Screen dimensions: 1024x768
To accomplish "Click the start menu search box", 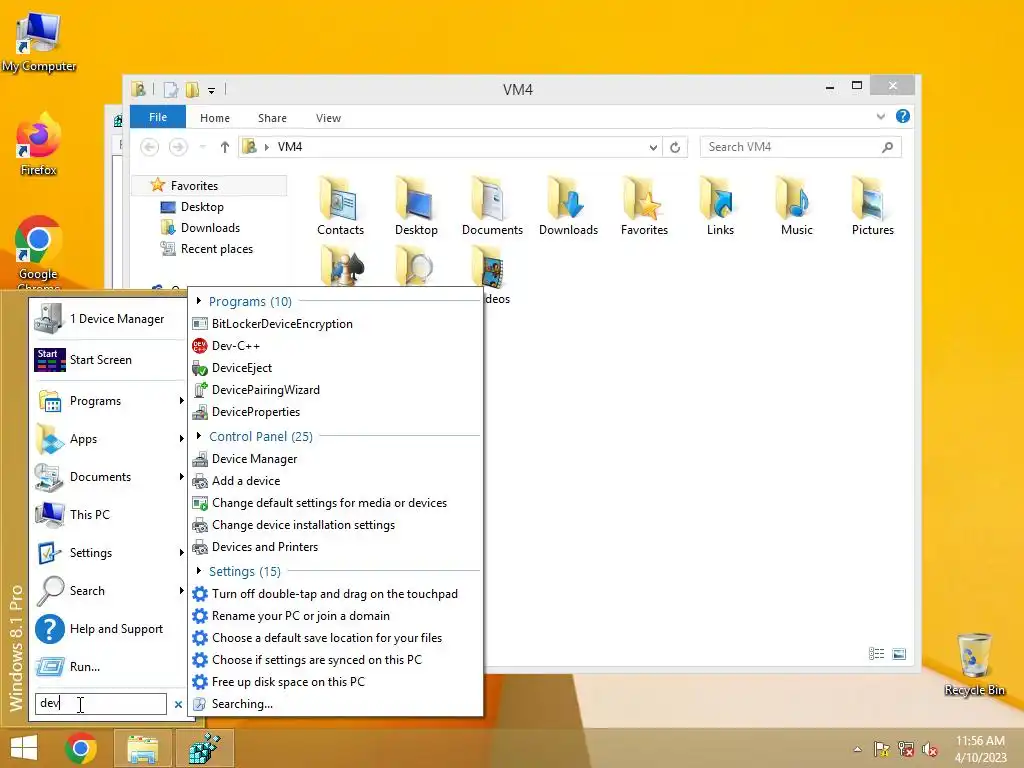I will point(101,704).
